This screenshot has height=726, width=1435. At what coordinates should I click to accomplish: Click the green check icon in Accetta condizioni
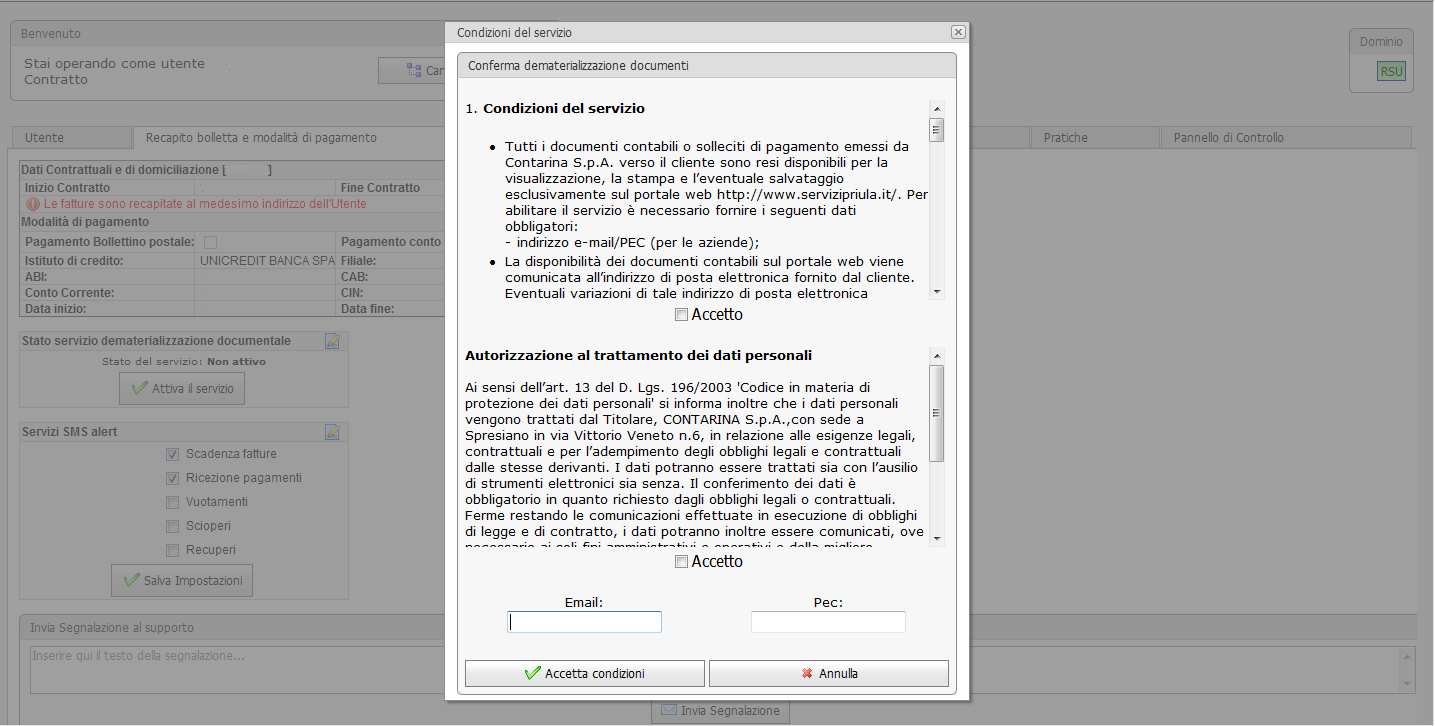point(533,674)
